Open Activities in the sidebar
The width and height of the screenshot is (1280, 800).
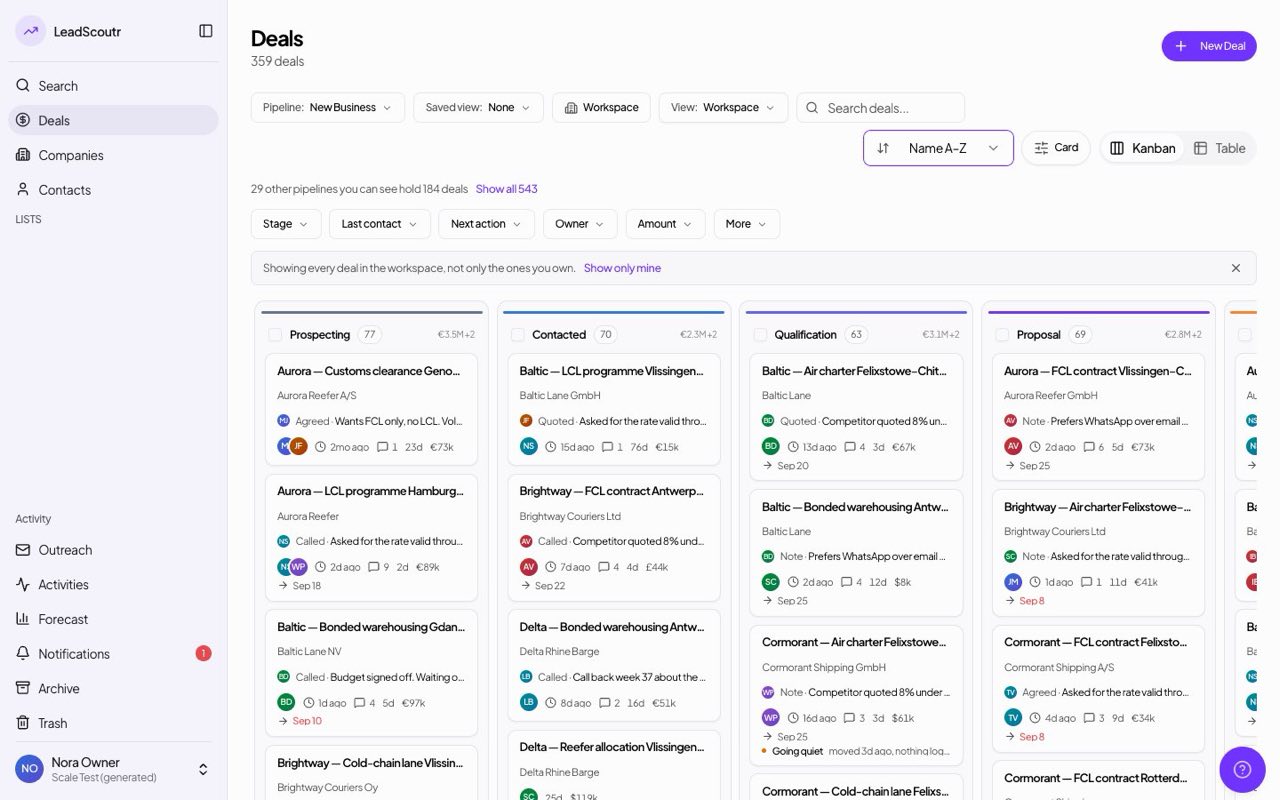[113, 584]
